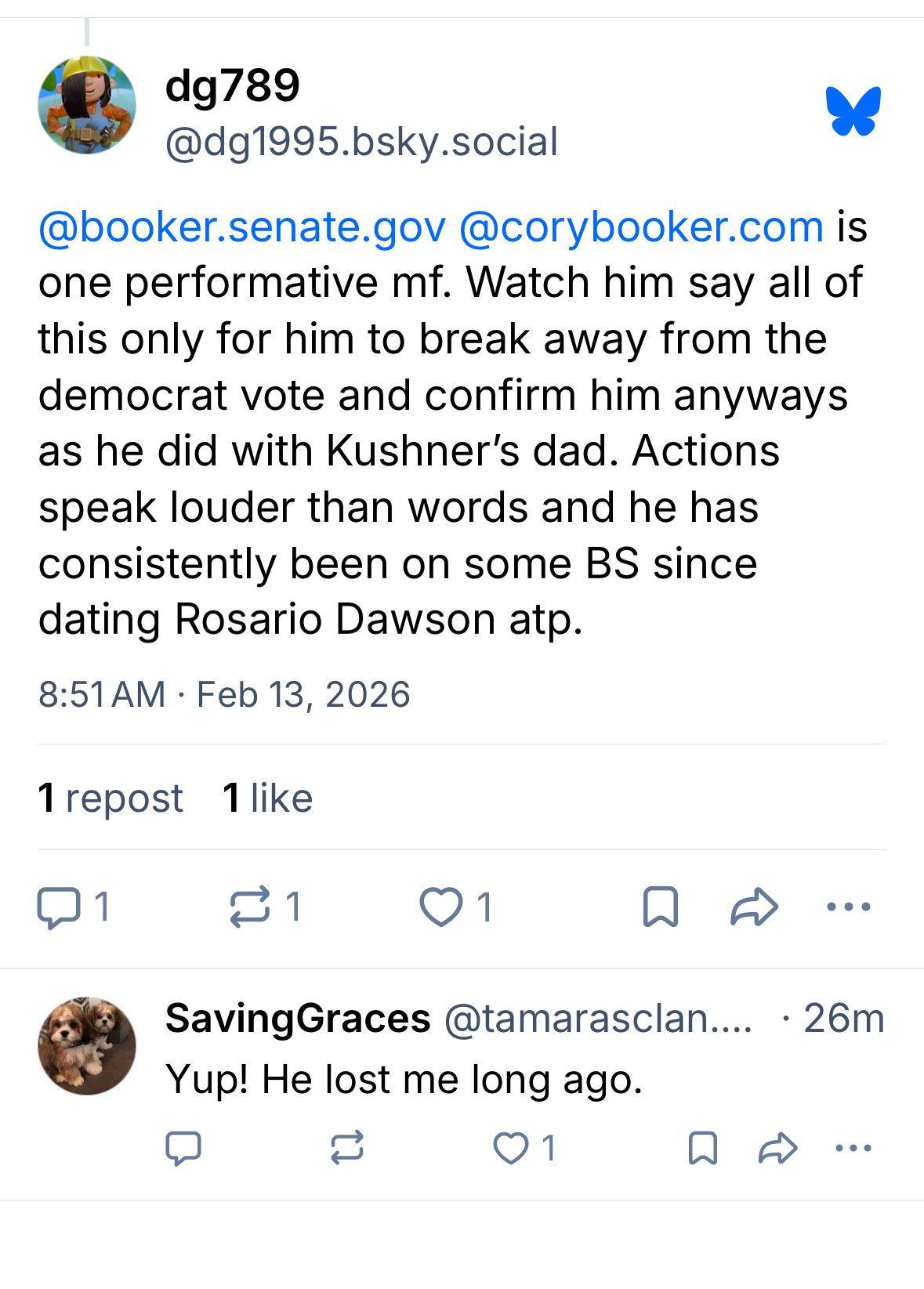Open the @booker.senate.gov mention
This screenshot has width=924, height=1289.
[x=242, y=227]
